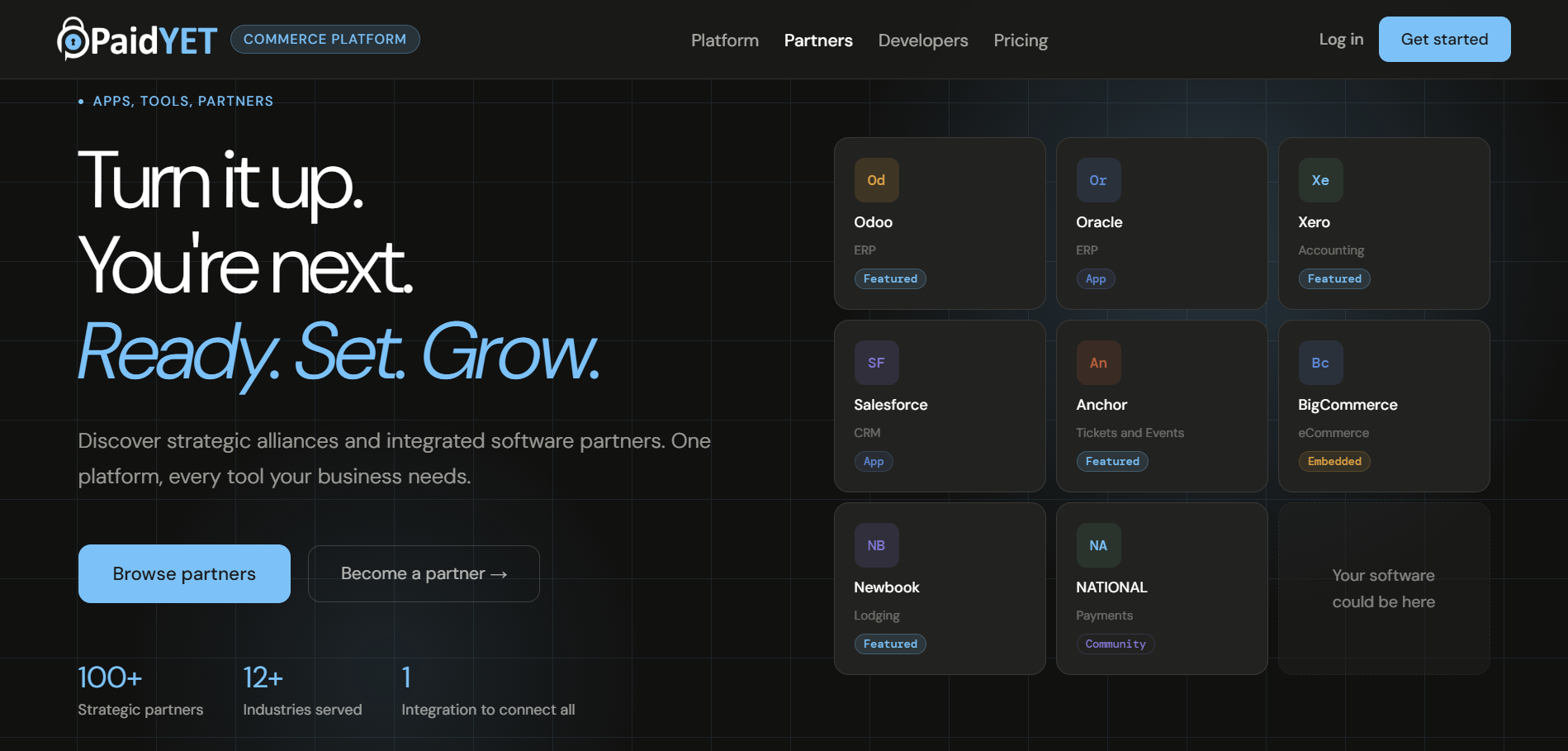Click the '12+' statistic
Screen dimensions: 1568x751
click(x=263, y=677)
